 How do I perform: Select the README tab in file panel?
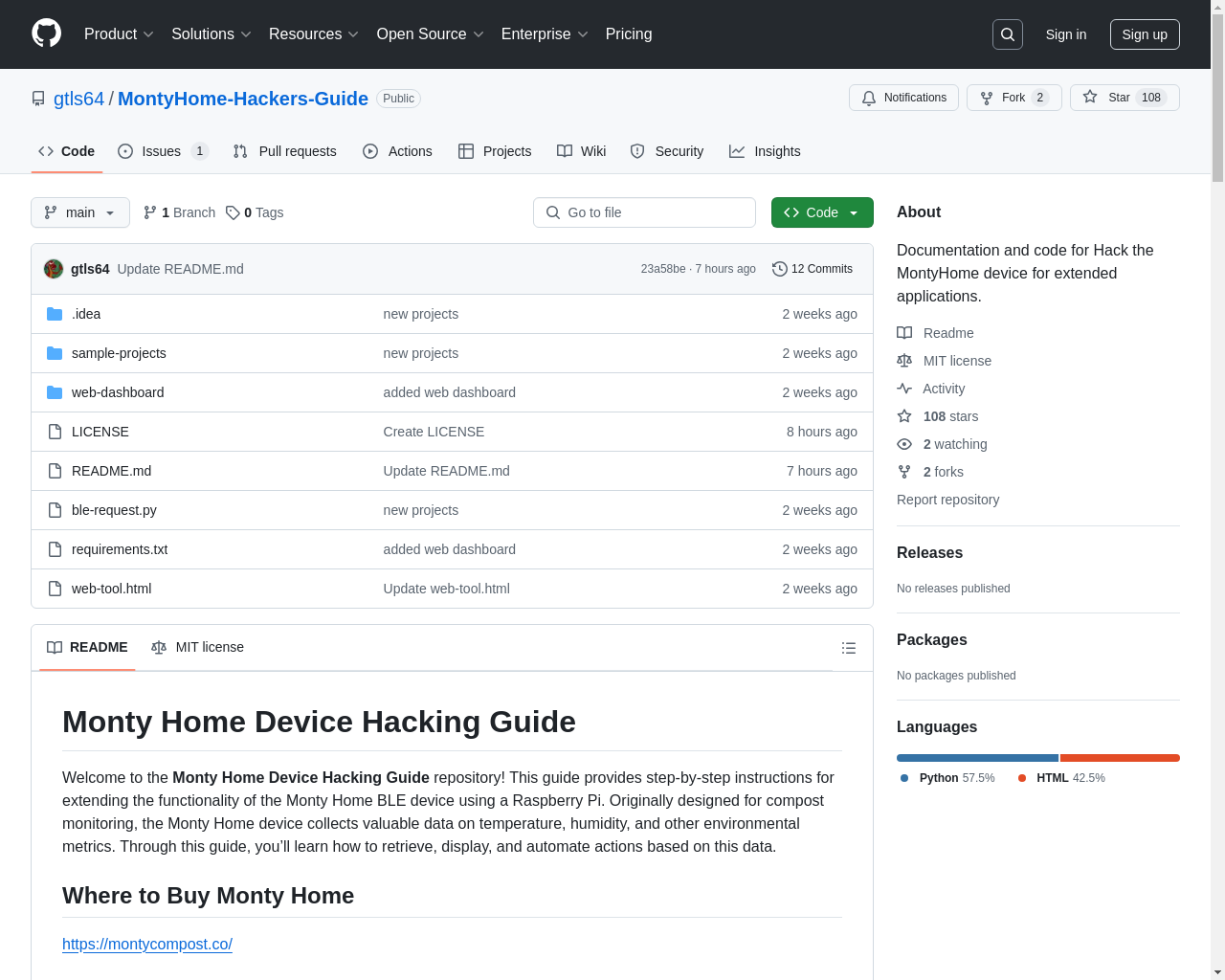pyautogui.click(x=87, y=647)
